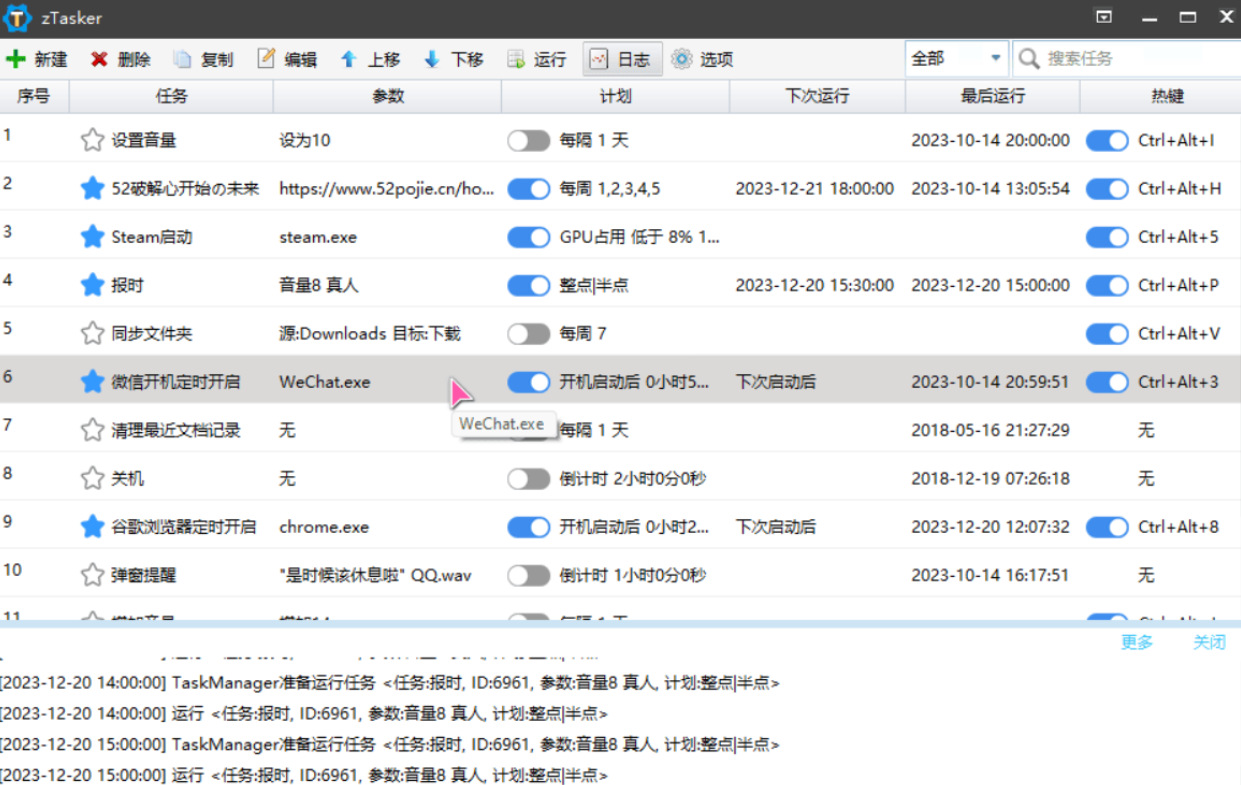The width and height of the screenshot is (1241, 785).
Task: Click the 任务 column header
Action: pyautogui.click(x=171, y=96)
